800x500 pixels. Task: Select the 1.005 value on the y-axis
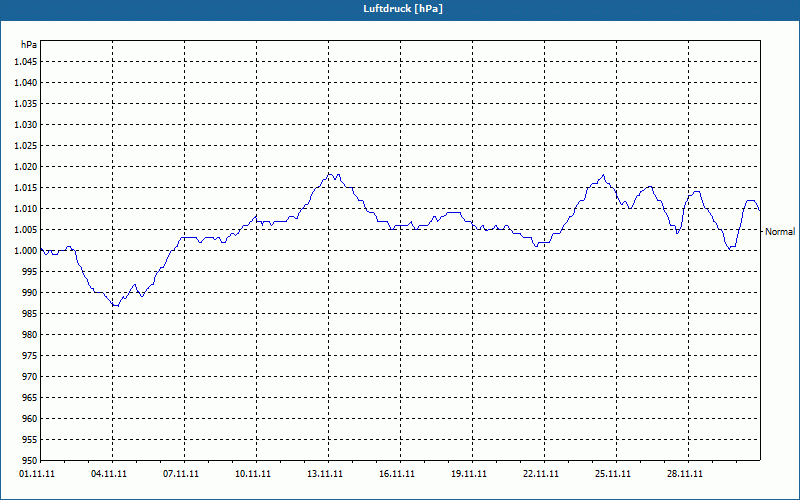coord(26,230)
